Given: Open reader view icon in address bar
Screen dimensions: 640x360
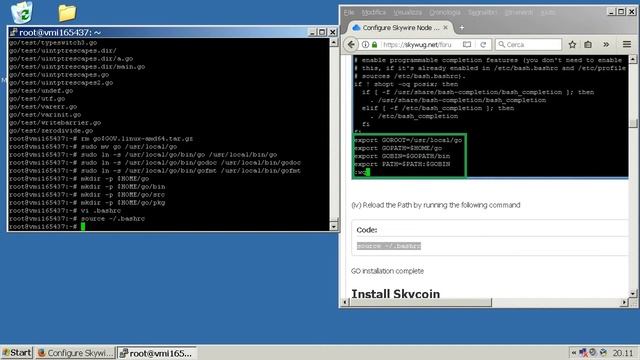Looking at the screenshot, I should pos(467,44).
